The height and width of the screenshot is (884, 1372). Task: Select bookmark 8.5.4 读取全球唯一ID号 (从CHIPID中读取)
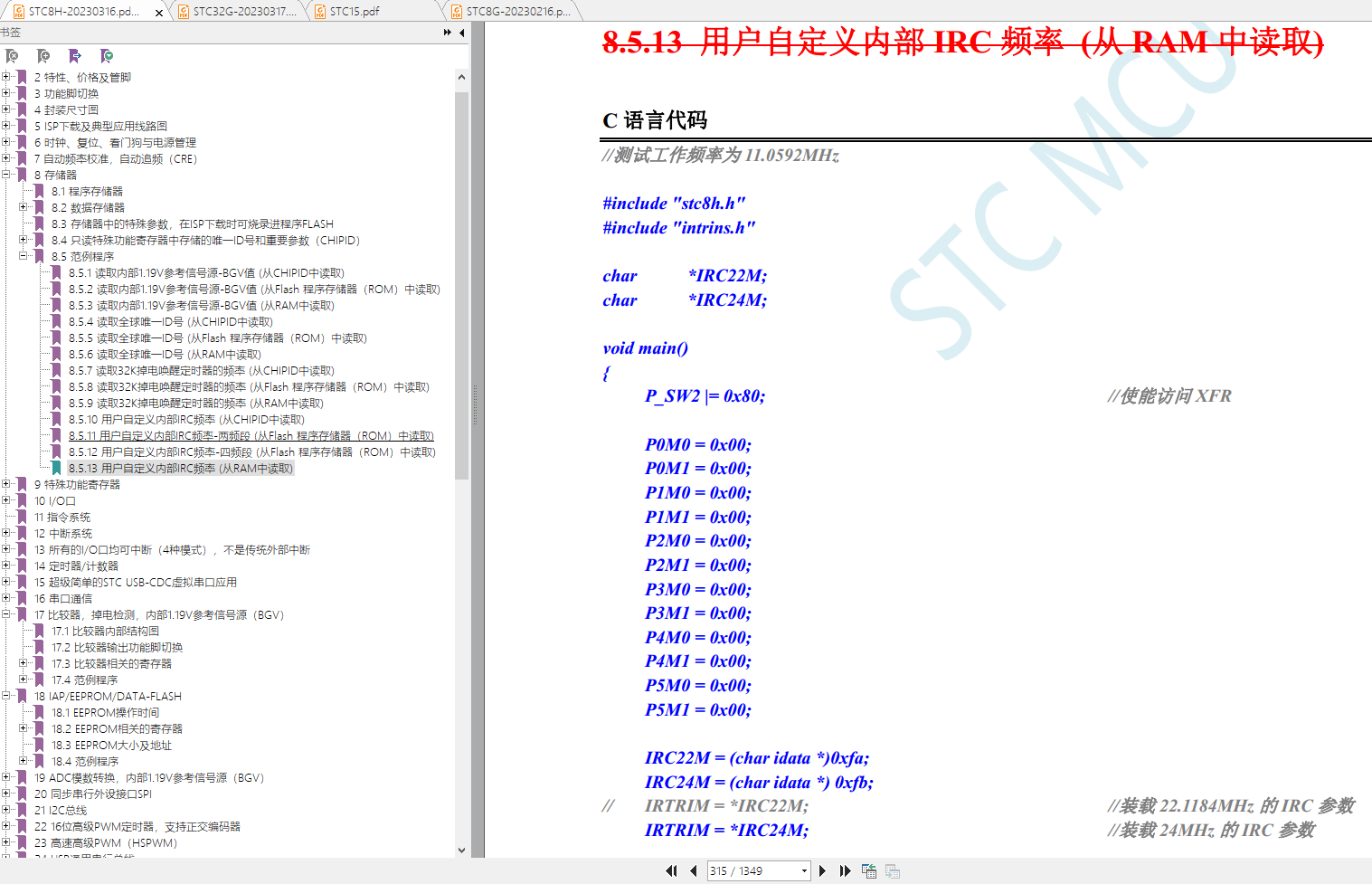click(171, 322)
